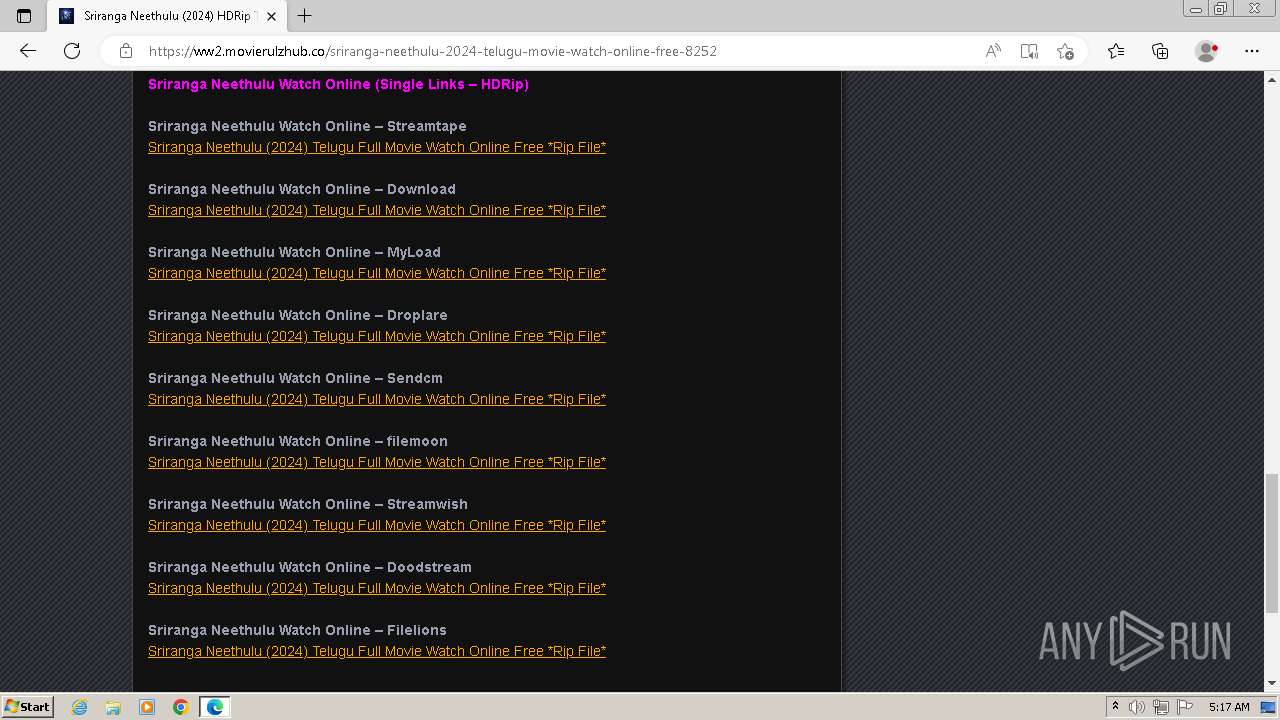The height and width of the screenshot is (720, 1280).
Task: Click the scrollbar down arrow
Action: (1272, 684)
